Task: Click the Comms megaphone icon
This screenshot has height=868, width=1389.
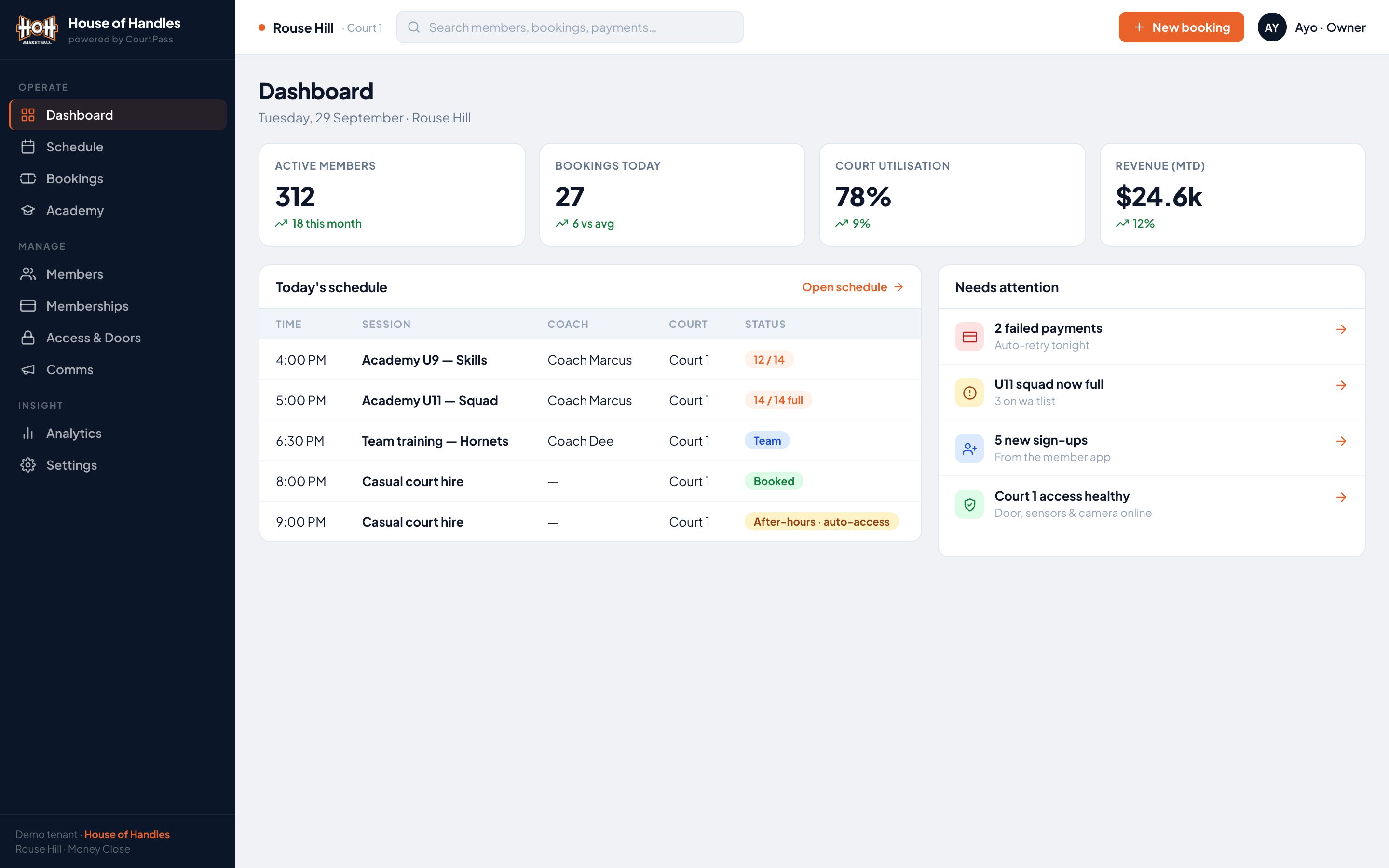Action: tap(28, 369)
